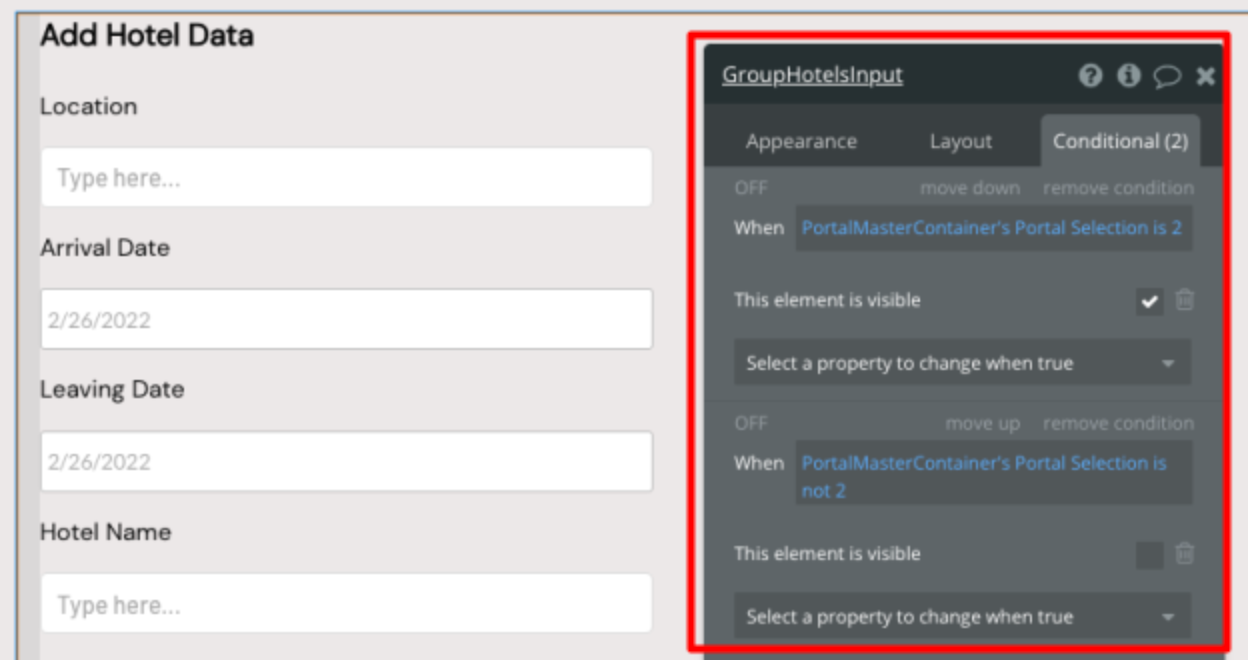Open first 'Select a property to change' dropdown
Image resolution: width=1248 pixels, height=660 pixels.
point(962,363)
